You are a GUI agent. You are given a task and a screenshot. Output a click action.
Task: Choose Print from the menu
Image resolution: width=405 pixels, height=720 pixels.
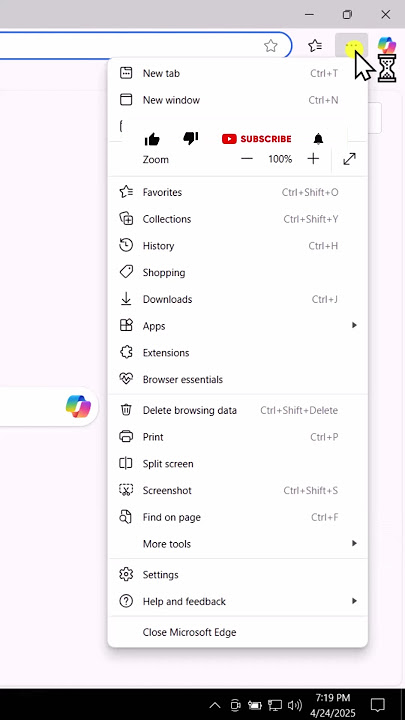pyautogui.click(x=237, y=437)
